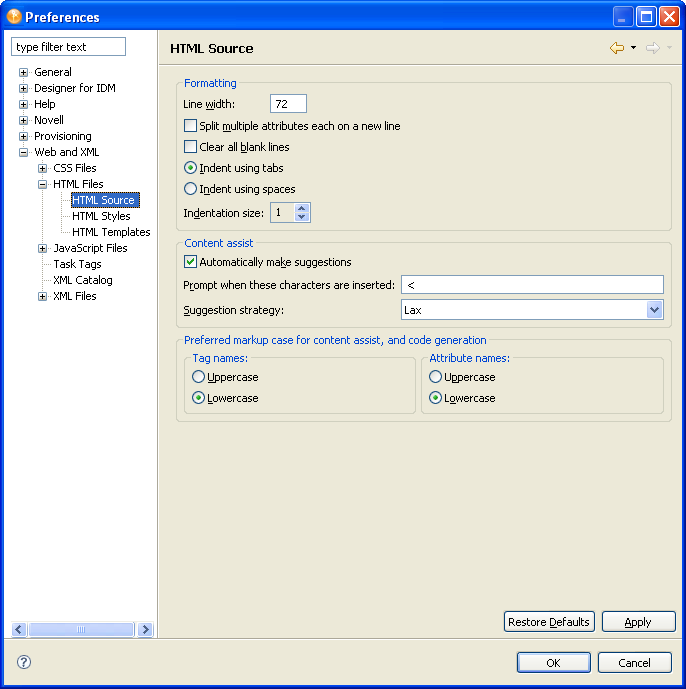Expand the Help tree node

point(24,105)
